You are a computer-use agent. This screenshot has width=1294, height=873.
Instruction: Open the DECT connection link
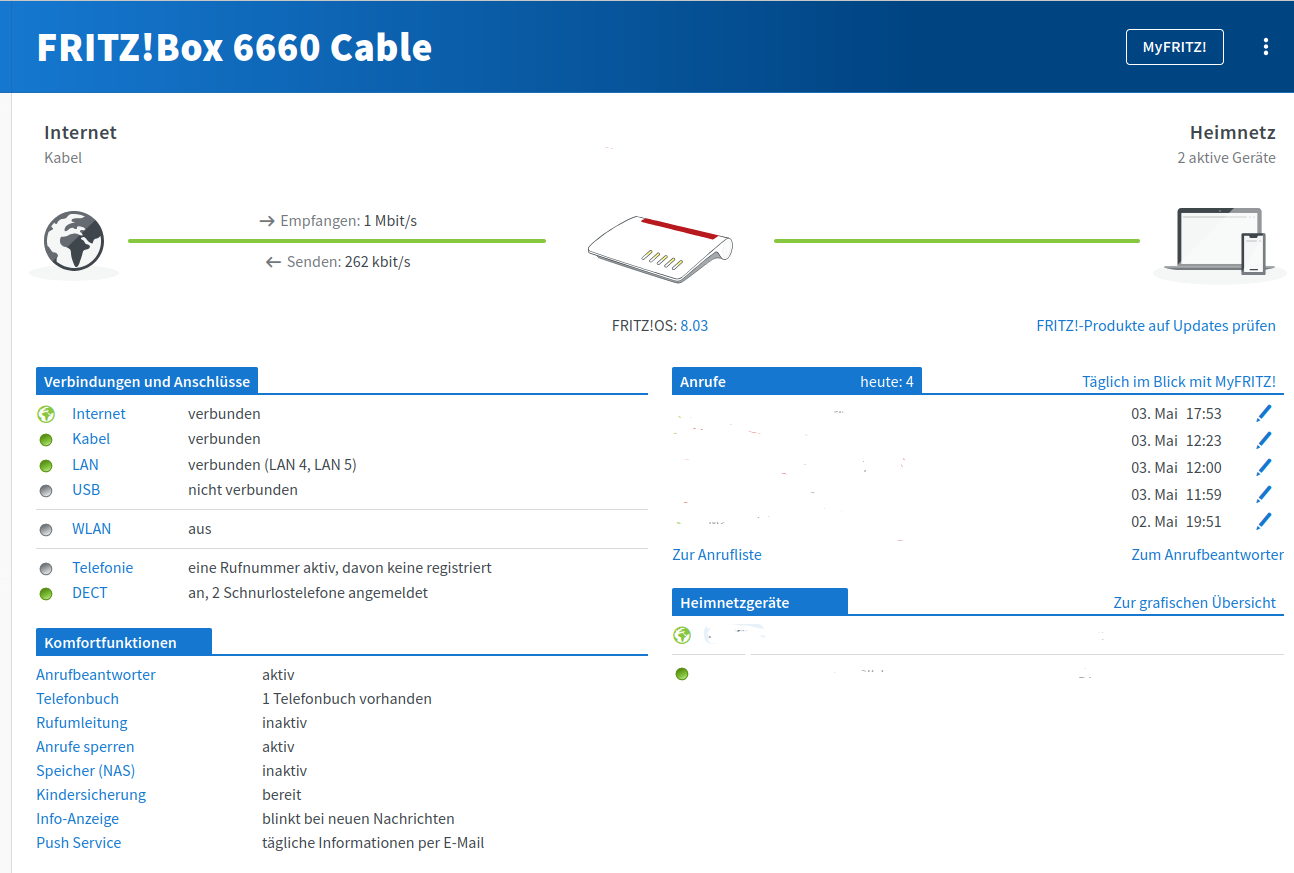pos(89,593)
